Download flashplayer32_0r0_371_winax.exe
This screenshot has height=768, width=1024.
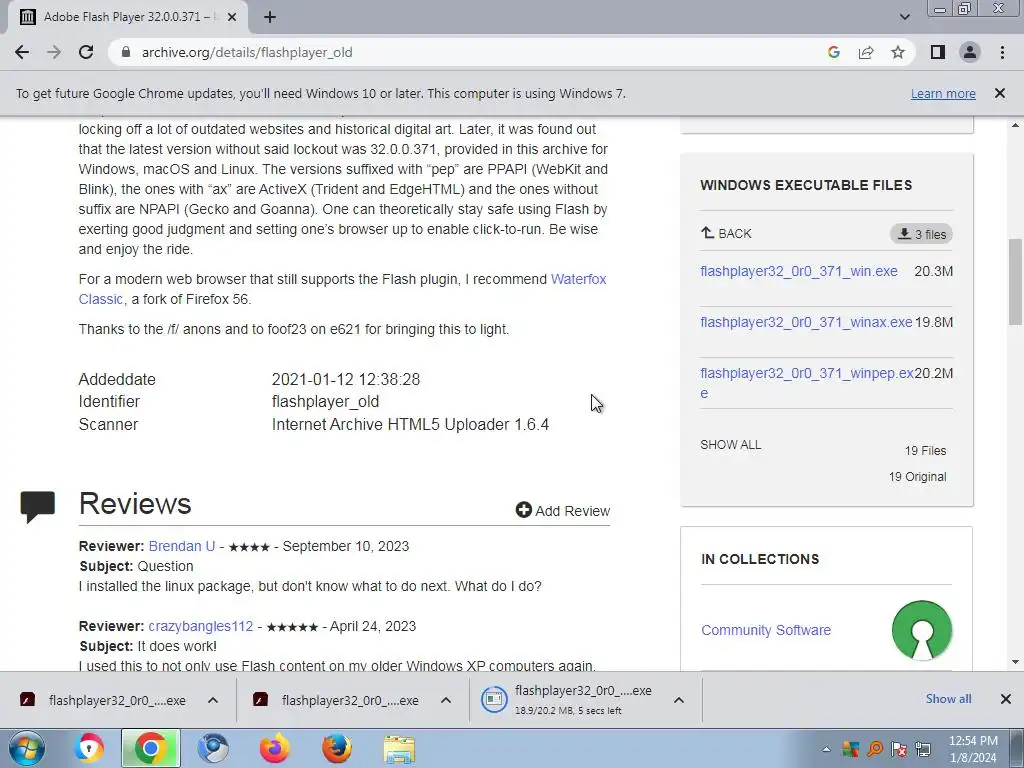tap(806, 322)
